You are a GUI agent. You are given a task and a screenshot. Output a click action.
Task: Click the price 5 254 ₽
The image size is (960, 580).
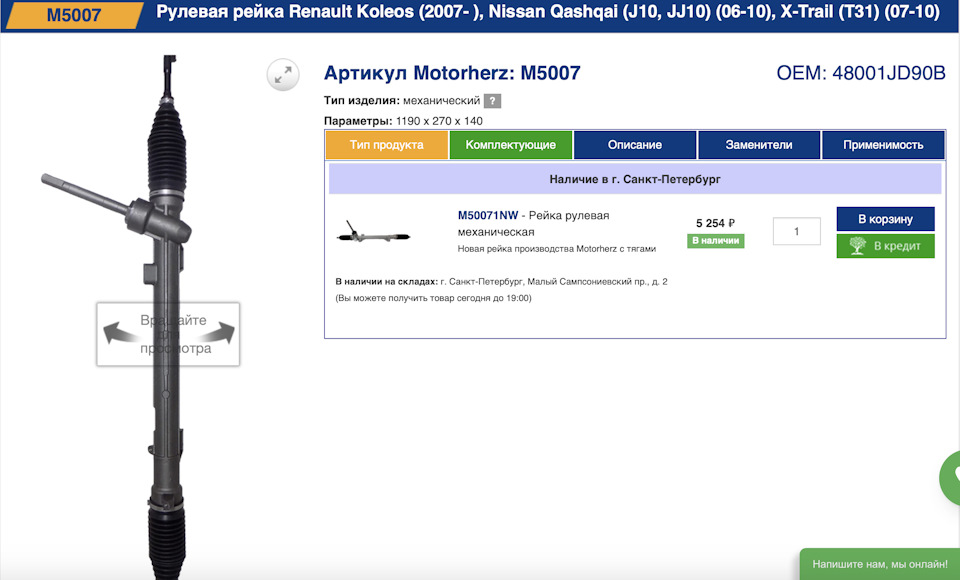coord(715,224)
